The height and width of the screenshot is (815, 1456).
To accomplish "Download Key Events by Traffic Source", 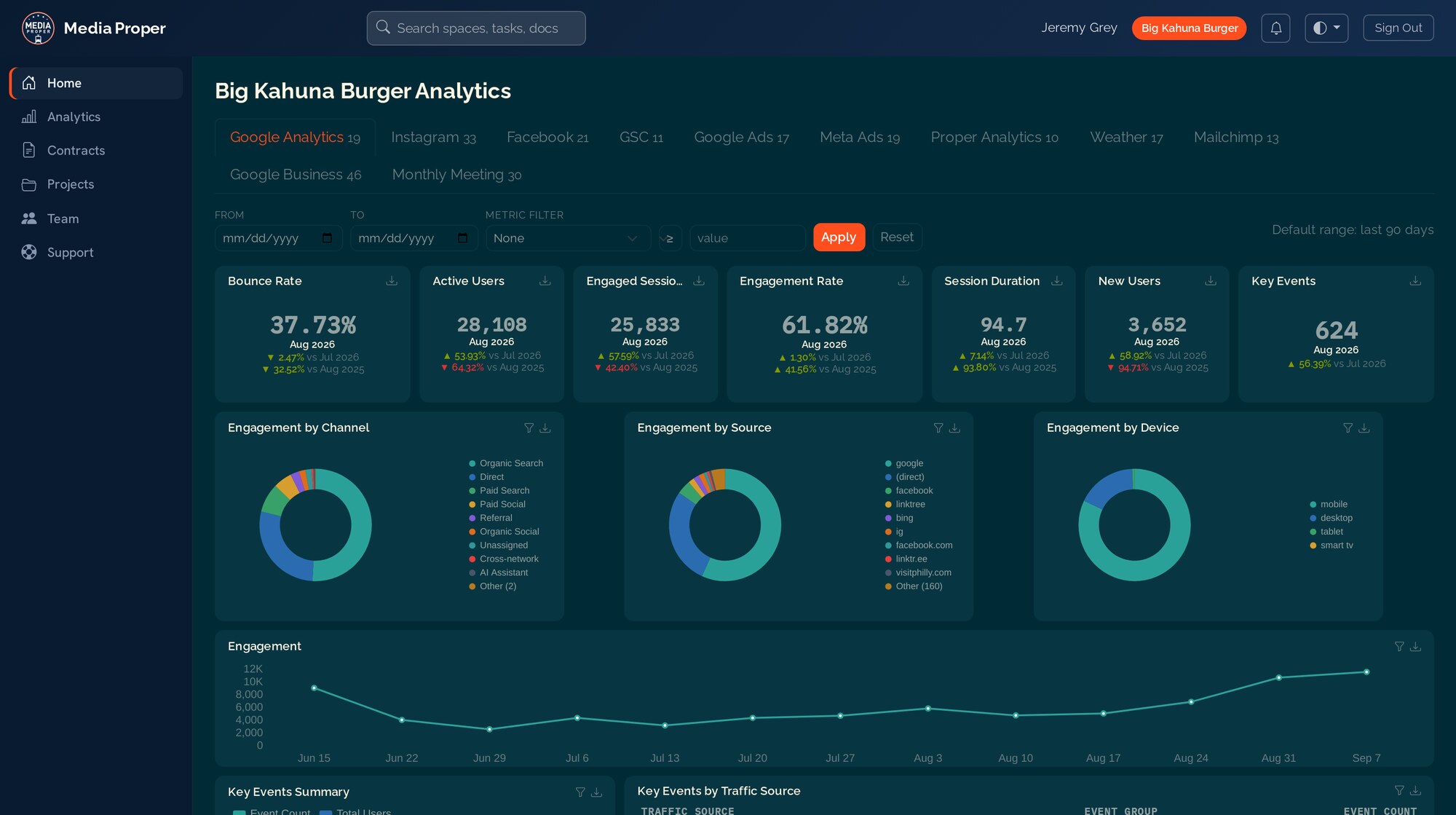I will (x=1415, y=791).
